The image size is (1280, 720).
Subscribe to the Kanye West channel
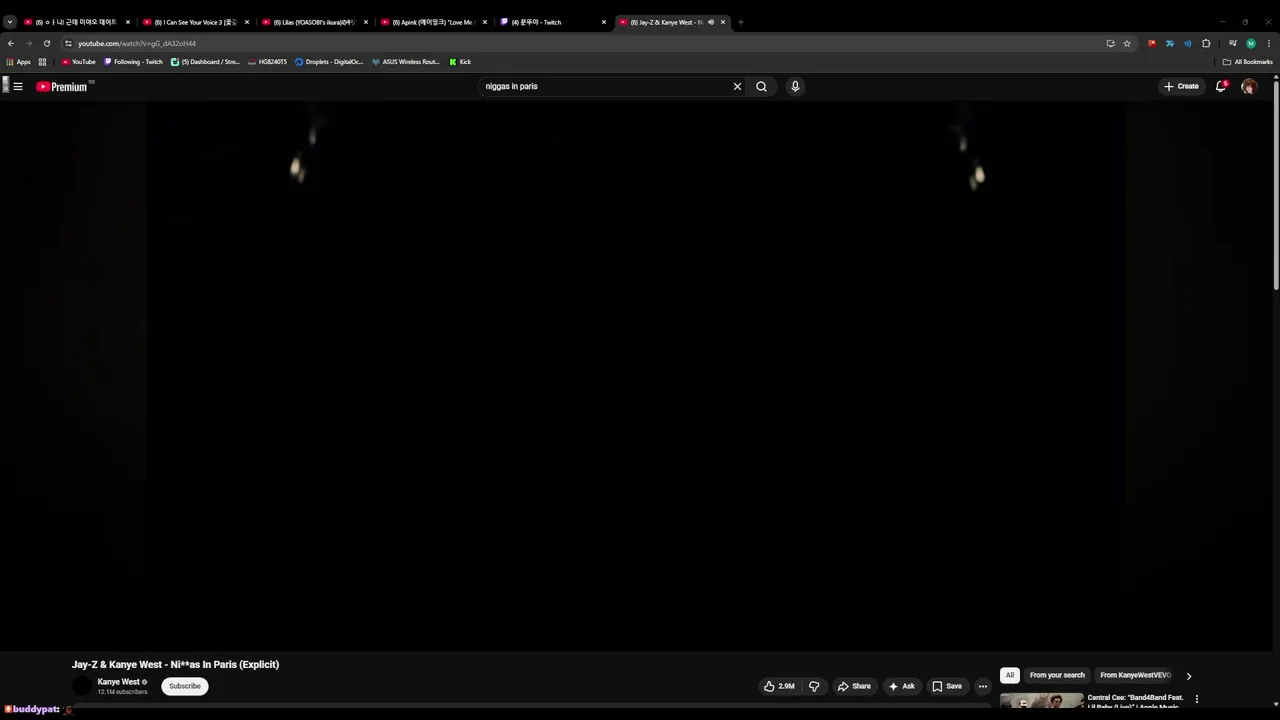pos(185,686)
